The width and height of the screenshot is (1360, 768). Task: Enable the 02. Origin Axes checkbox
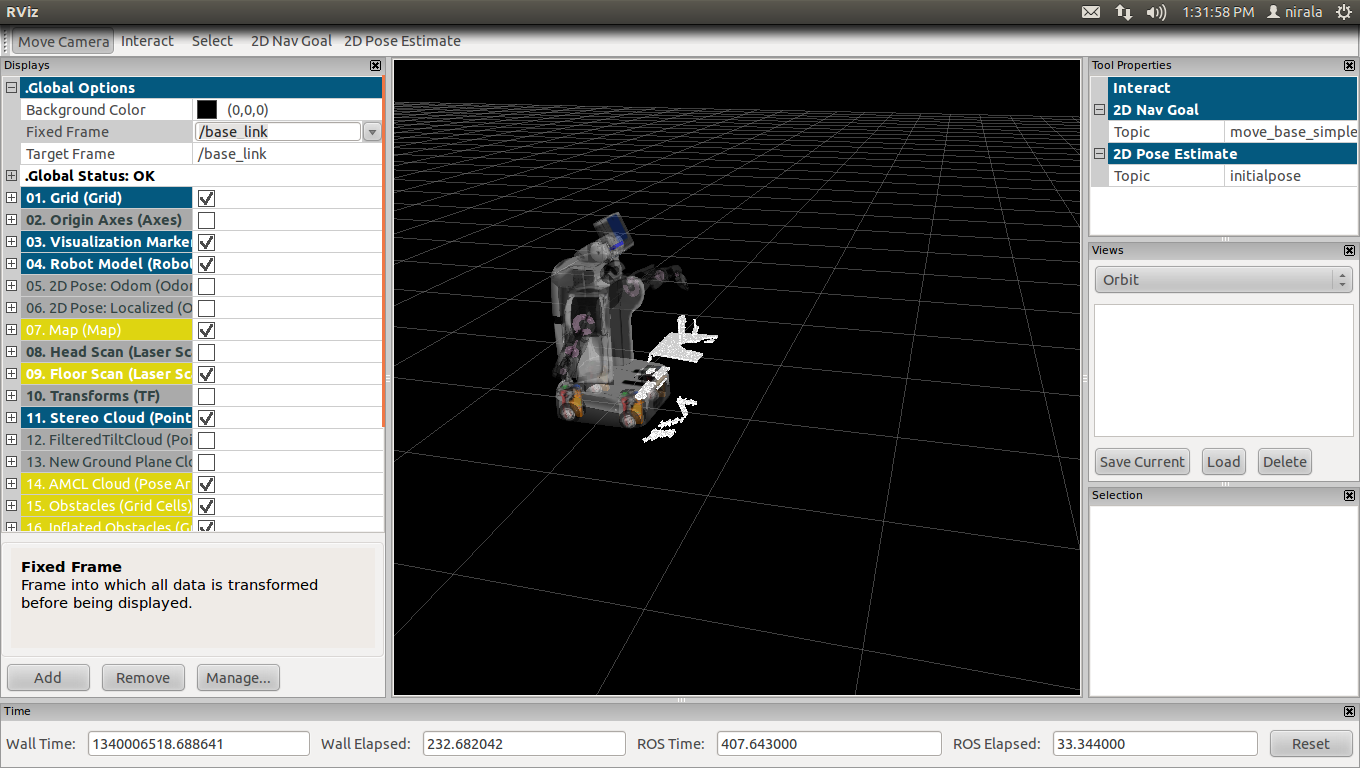pyautogui.click(x=206, y=220)
